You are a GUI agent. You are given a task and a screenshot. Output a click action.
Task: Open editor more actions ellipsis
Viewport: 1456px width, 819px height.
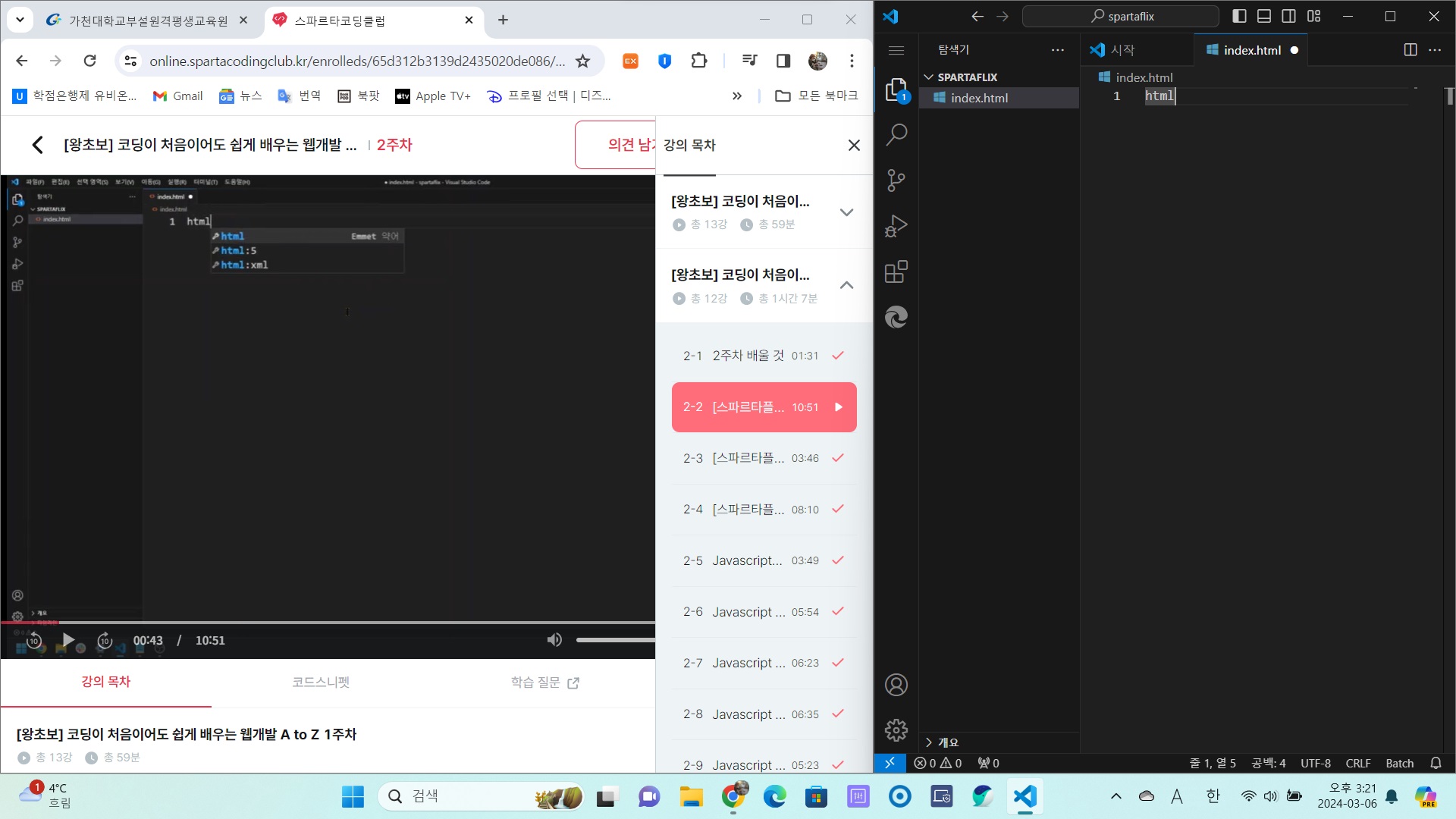[x=1435, y=50]
